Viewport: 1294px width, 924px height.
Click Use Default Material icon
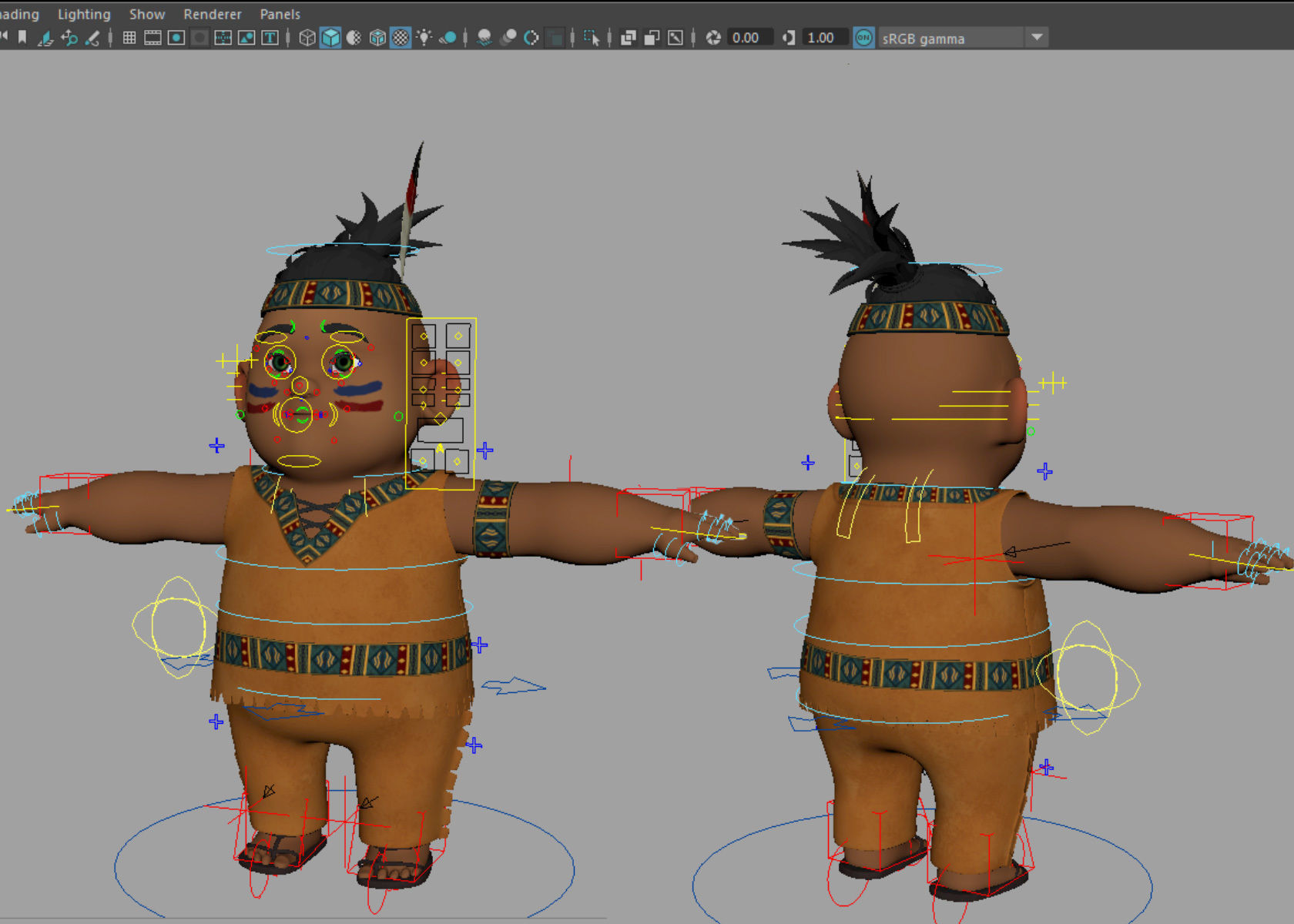pyautogui.click(x=354, y=38)
